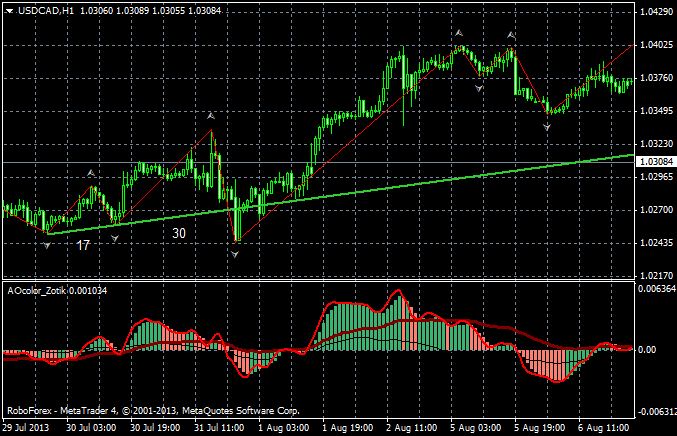Select the down fractal arrow between the two August tops
This screenshot has width=677, height=436.
click(479, 88)
